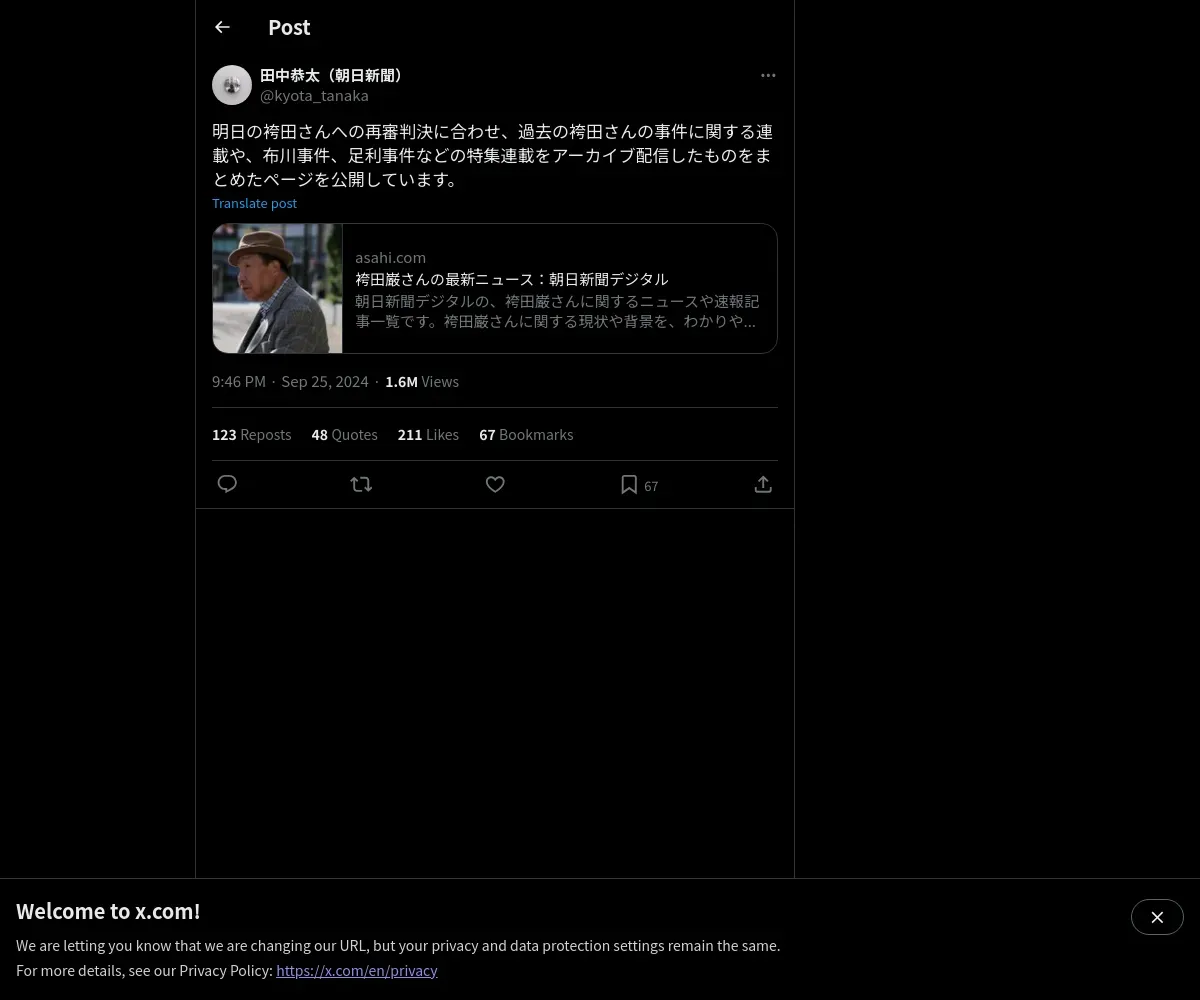
Task: Bookmark the post using the bookmark icon
Action: pyautogui.click(x=629, y=484)
